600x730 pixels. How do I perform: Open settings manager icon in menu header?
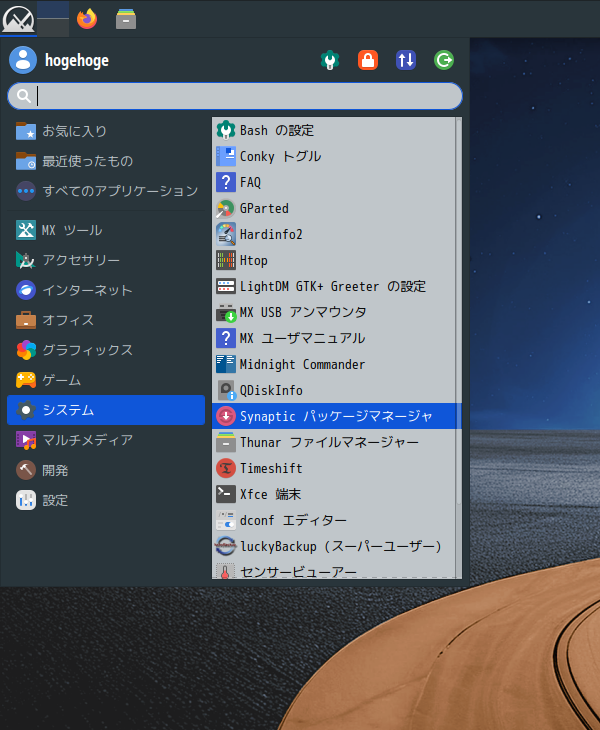click(x=330, y=60)
